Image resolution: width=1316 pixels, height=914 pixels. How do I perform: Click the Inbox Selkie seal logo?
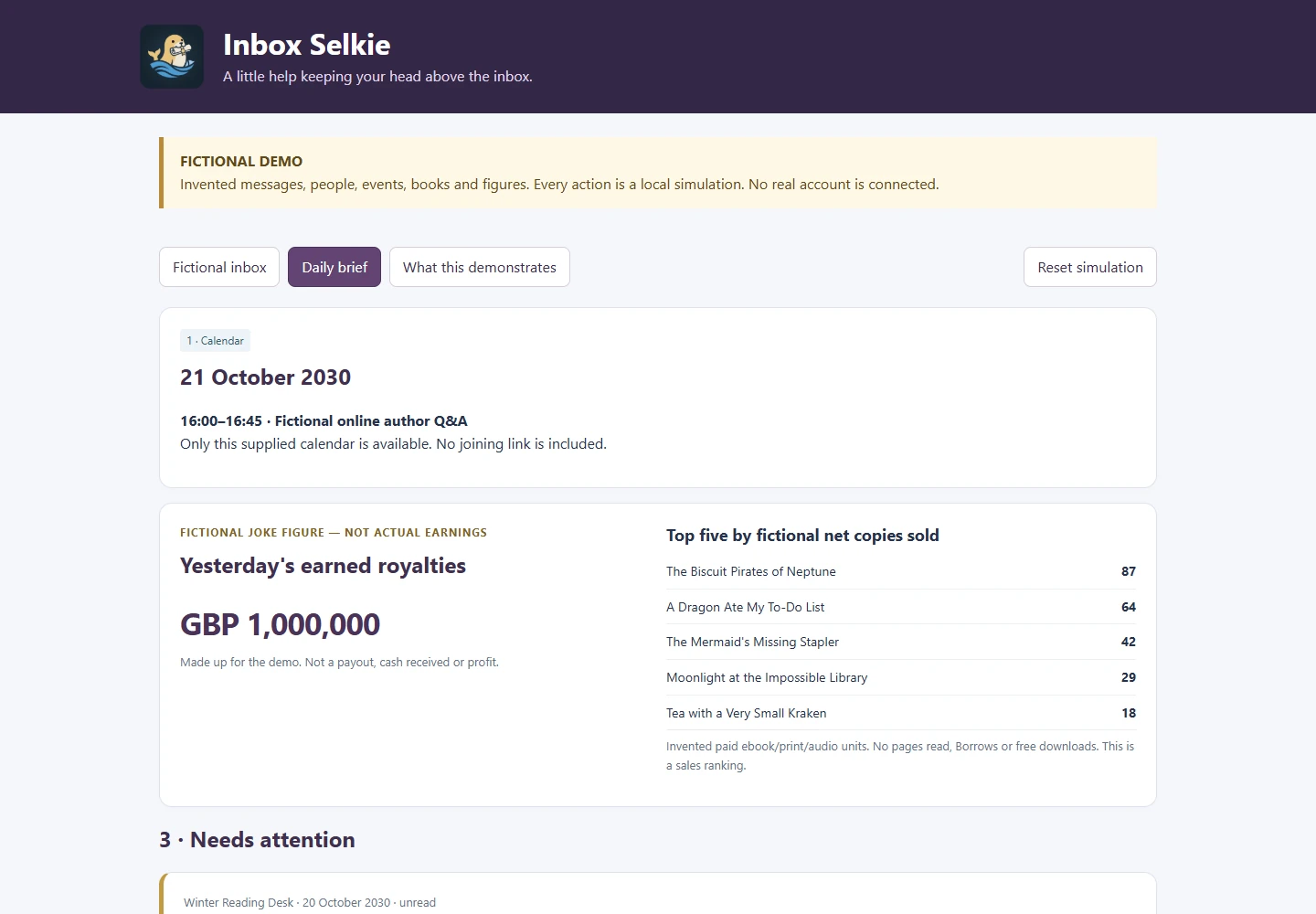coord(172,57)
